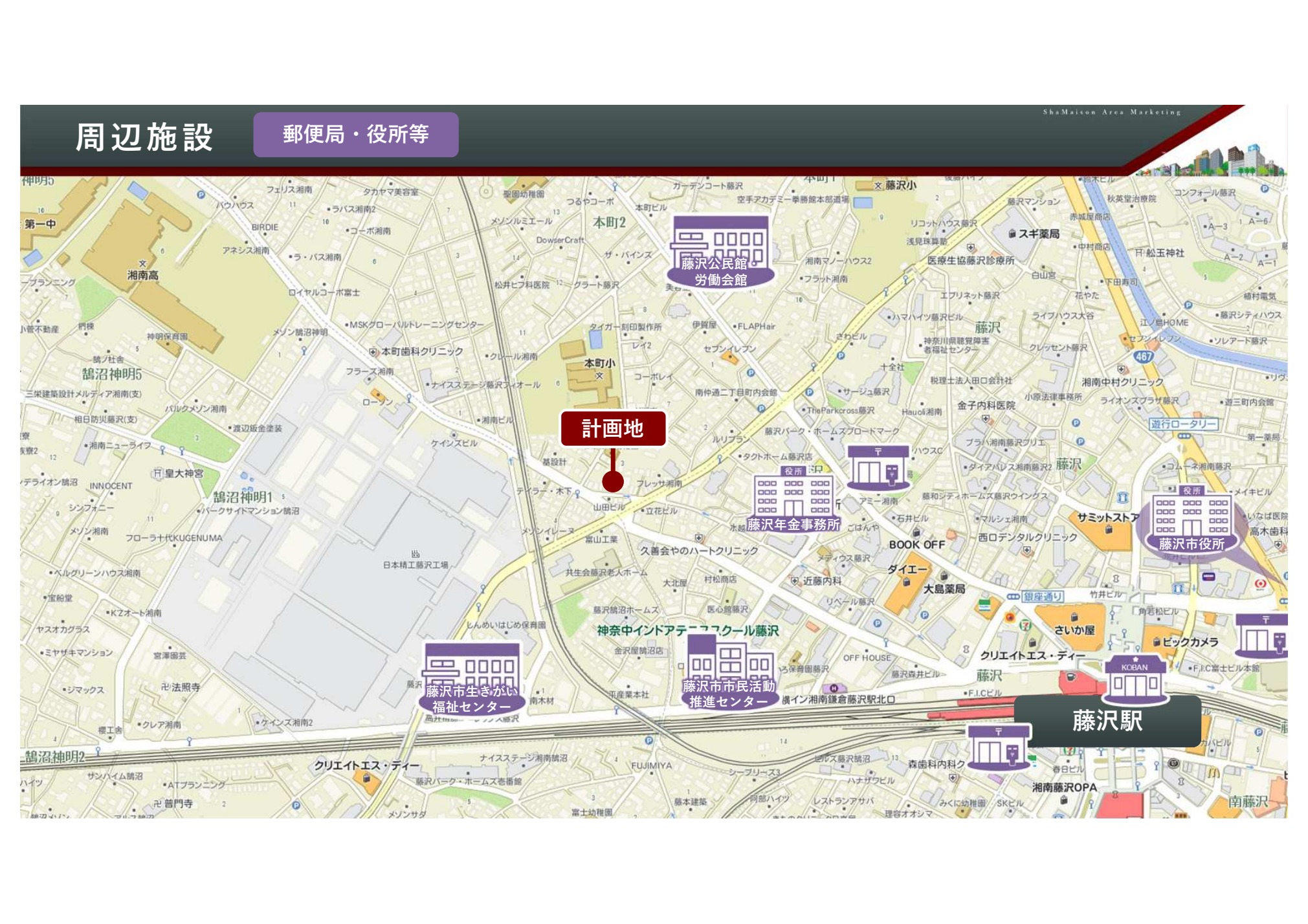Click the 周辺施設 header title

click(x=144, y=137)
